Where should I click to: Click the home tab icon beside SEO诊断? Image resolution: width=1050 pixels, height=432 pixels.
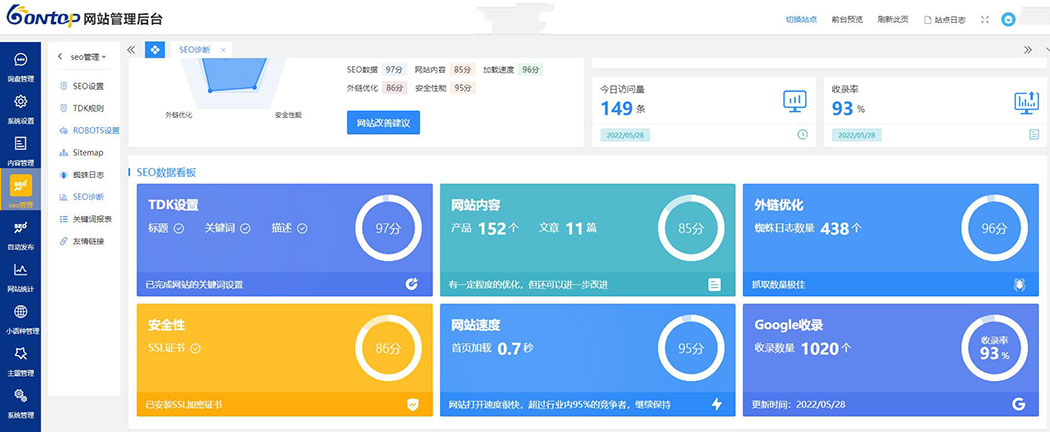pyautogui.click(x=155, y=49)
